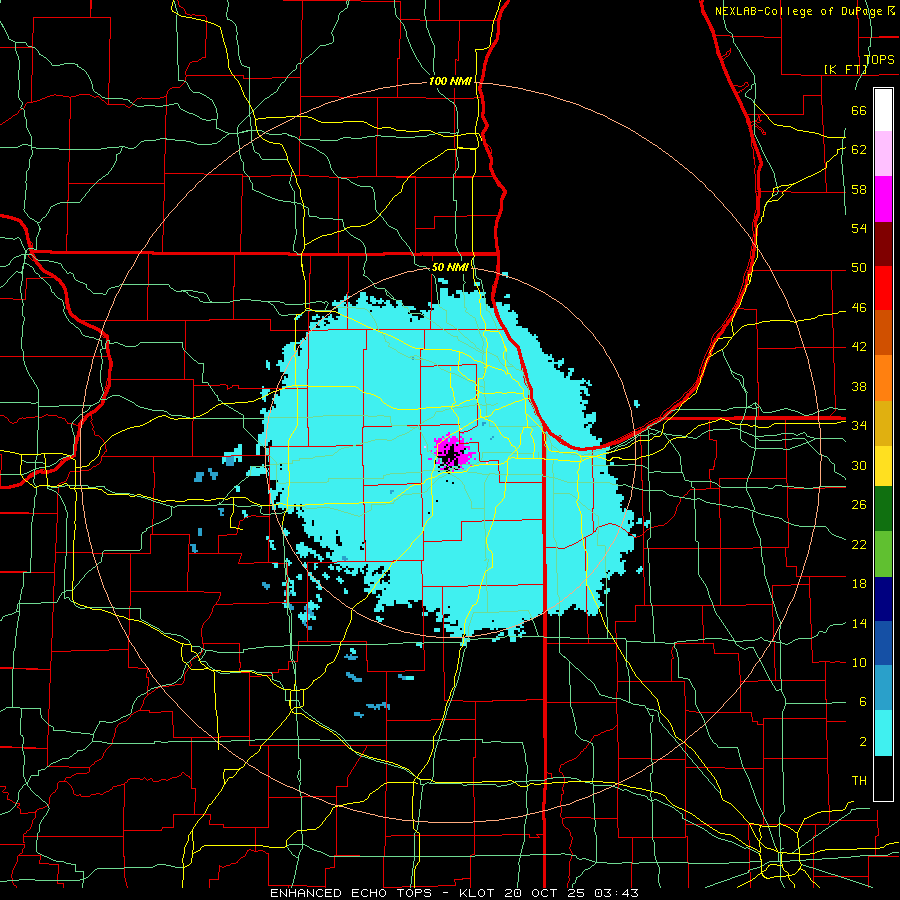This screenshot has height=900, width=900.
Task: Click the legend value "2"
Action: pos(862,742)
